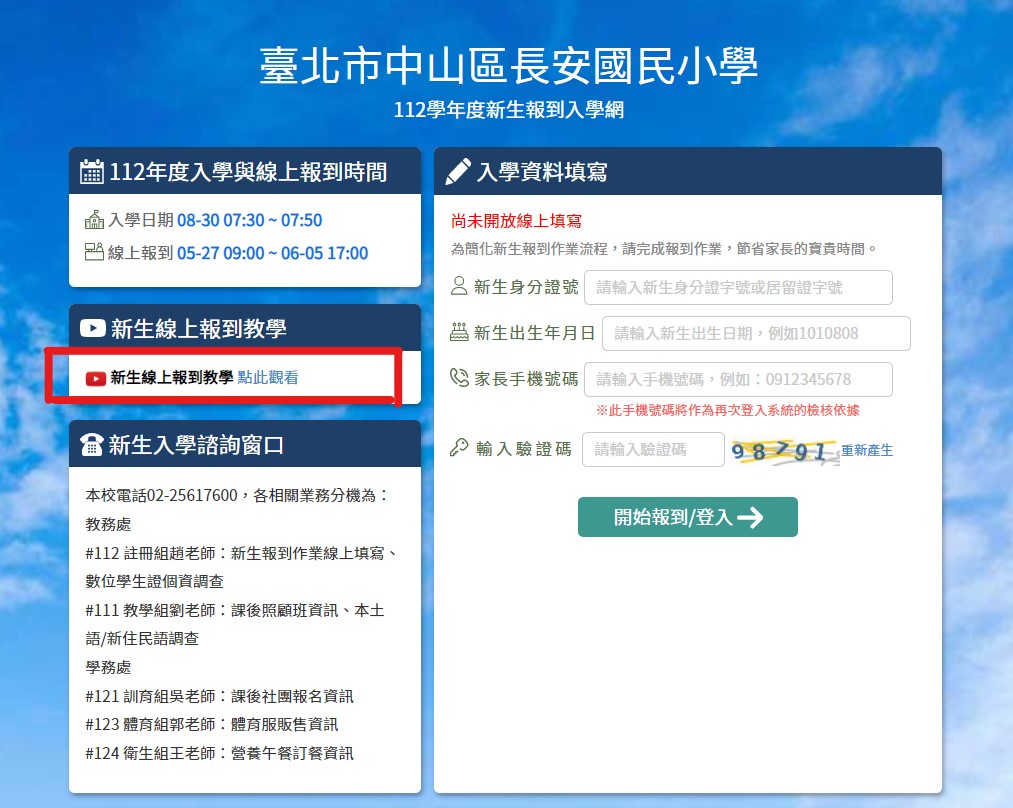
Task: Click the white YouTube icon in 新生線上報到教學 header
Action: [x=92, y=328]
